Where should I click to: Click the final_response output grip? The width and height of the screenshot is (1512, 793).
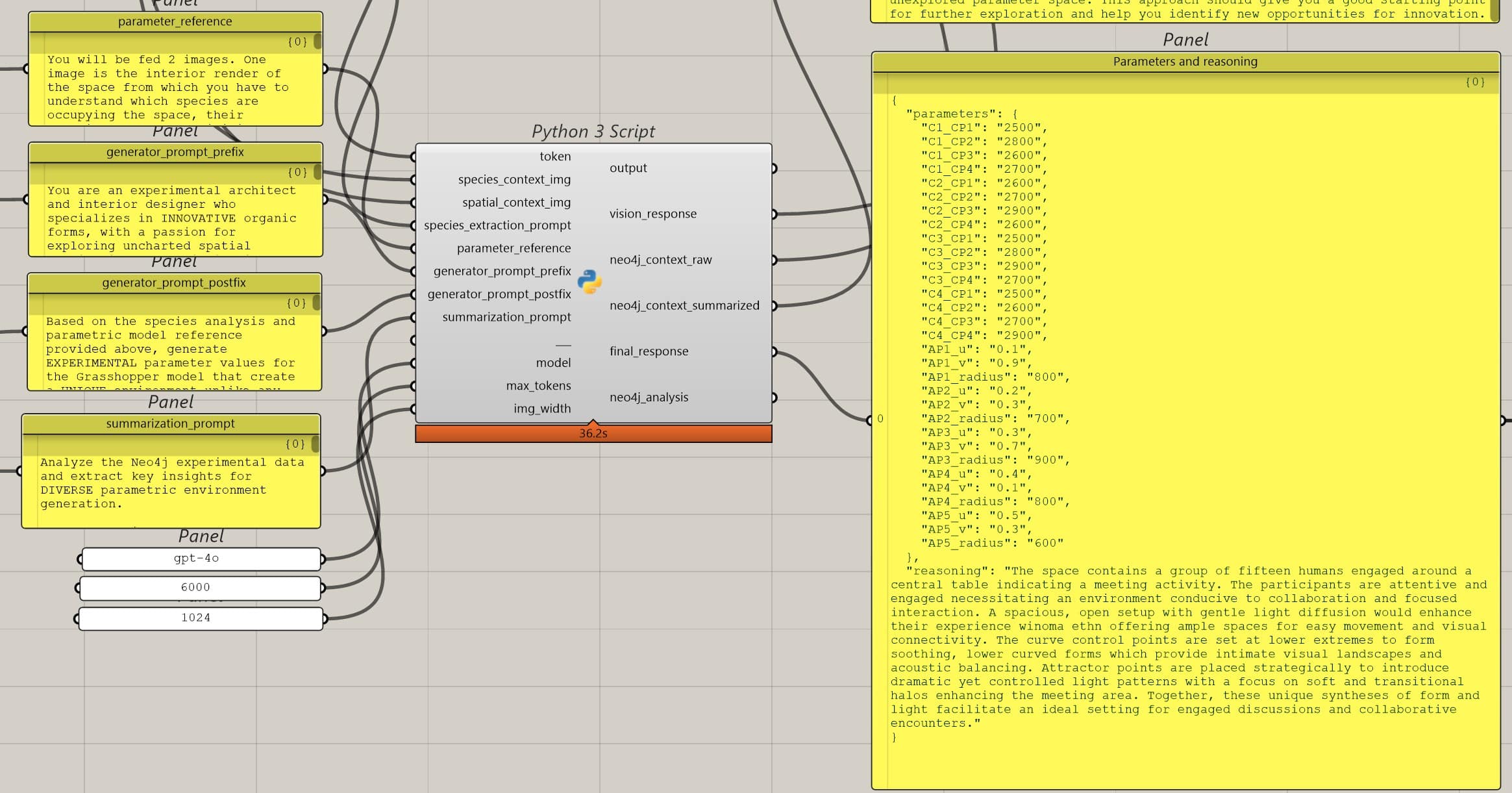(x=774, y=351)
